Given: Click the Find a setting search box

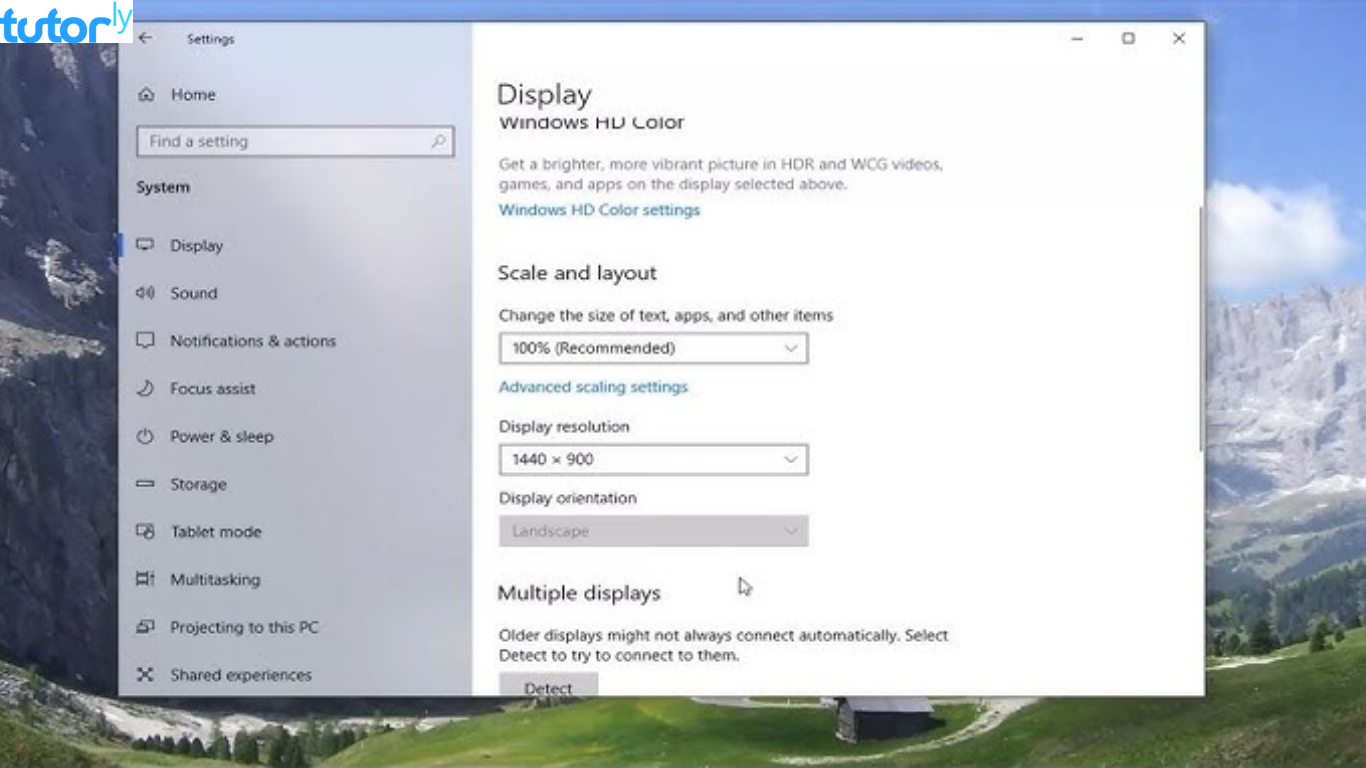Looking at the screenshot, I should pos(295,141).
